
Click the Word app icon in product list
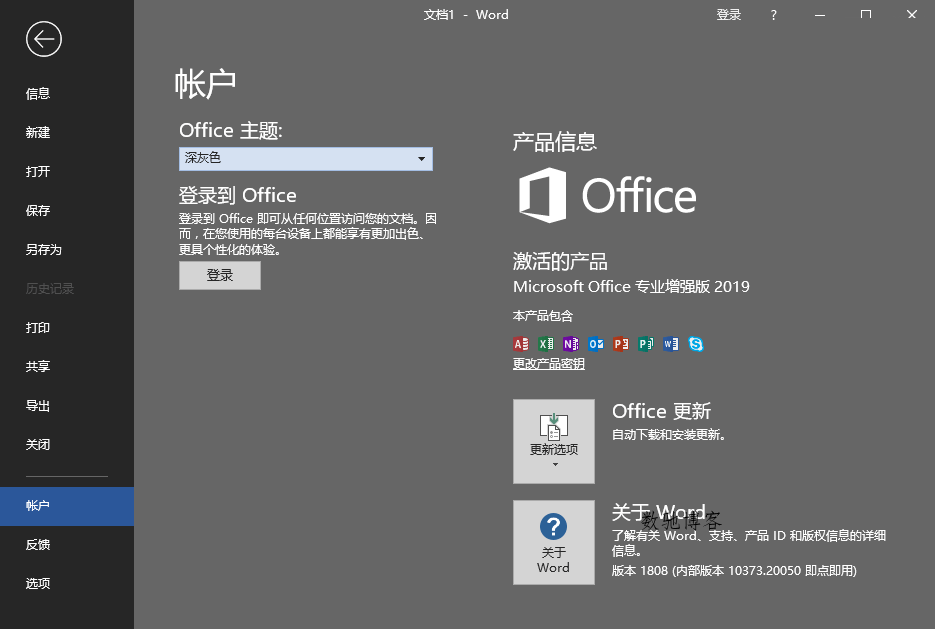coord(671,344)
